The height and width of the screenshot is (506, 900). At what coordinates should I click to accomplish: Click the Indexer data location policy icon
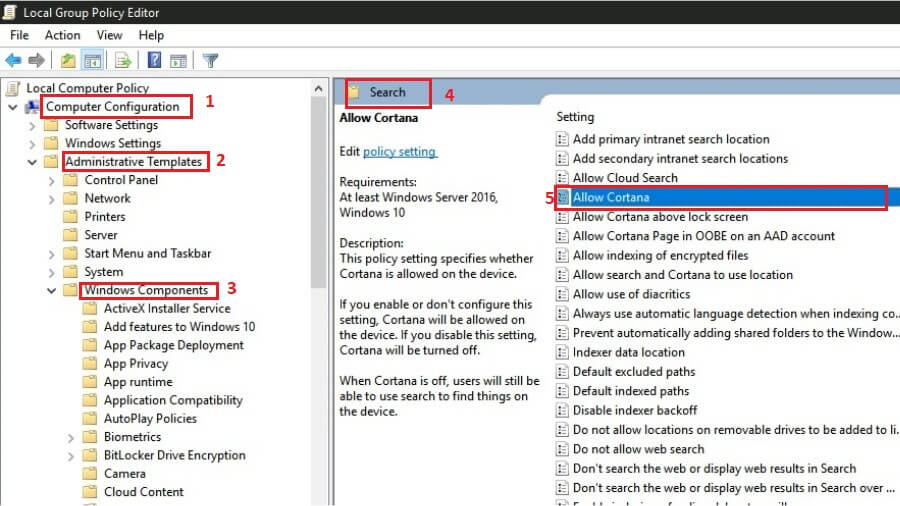tap(562, 352)
